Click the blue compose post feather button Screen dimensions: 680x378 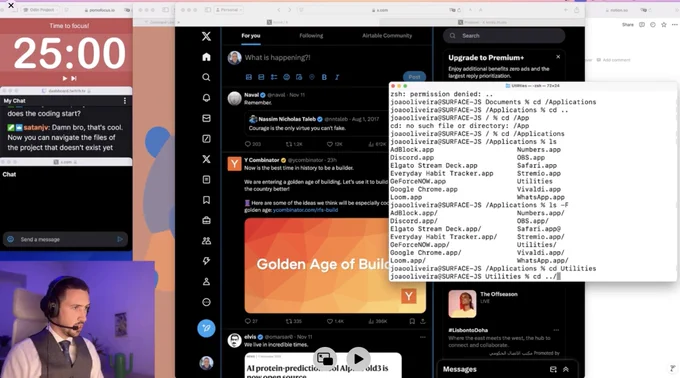(206, 328)
